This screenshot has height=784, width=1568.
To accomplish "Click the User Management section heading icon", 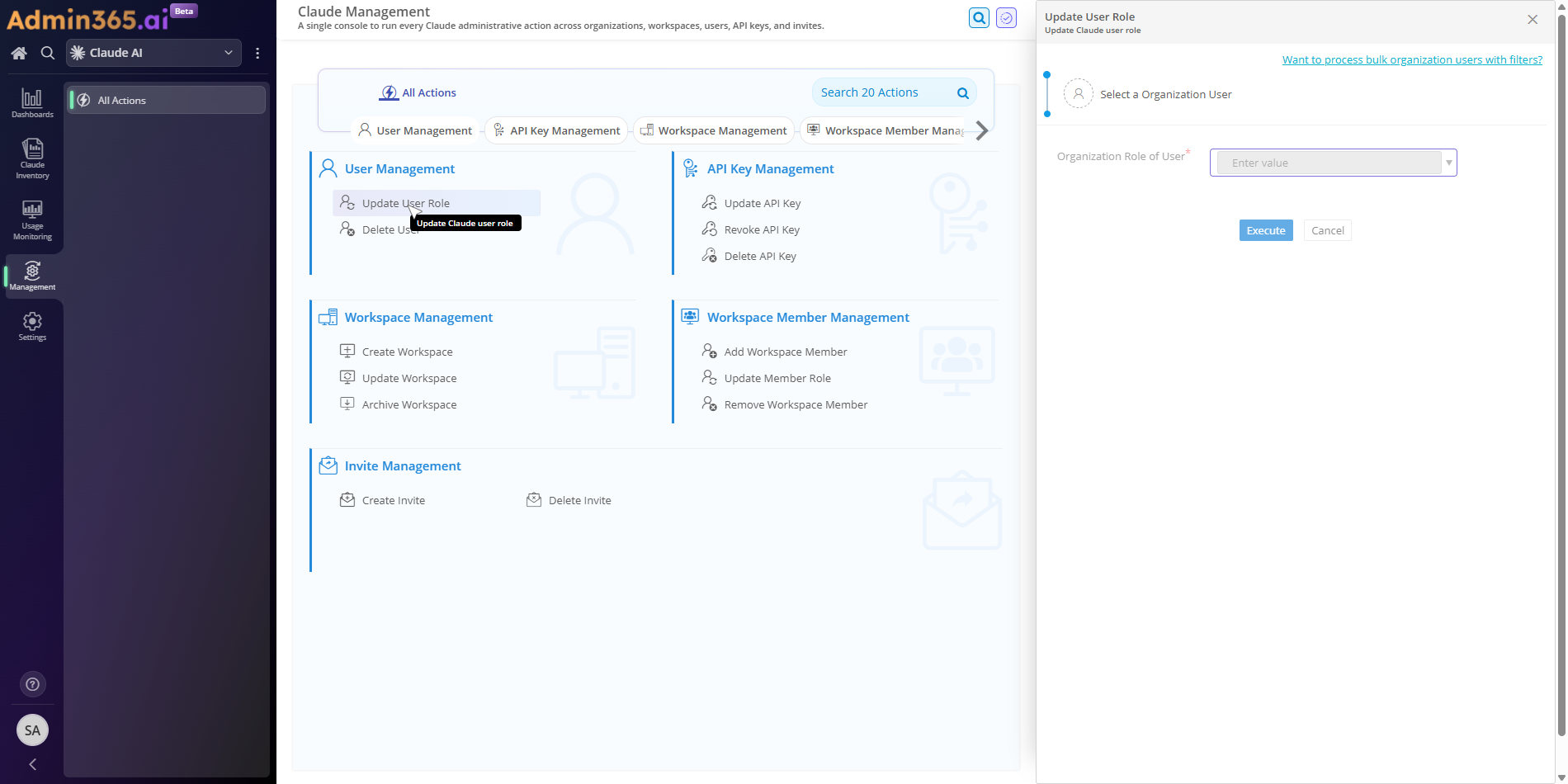I will 328,168.
